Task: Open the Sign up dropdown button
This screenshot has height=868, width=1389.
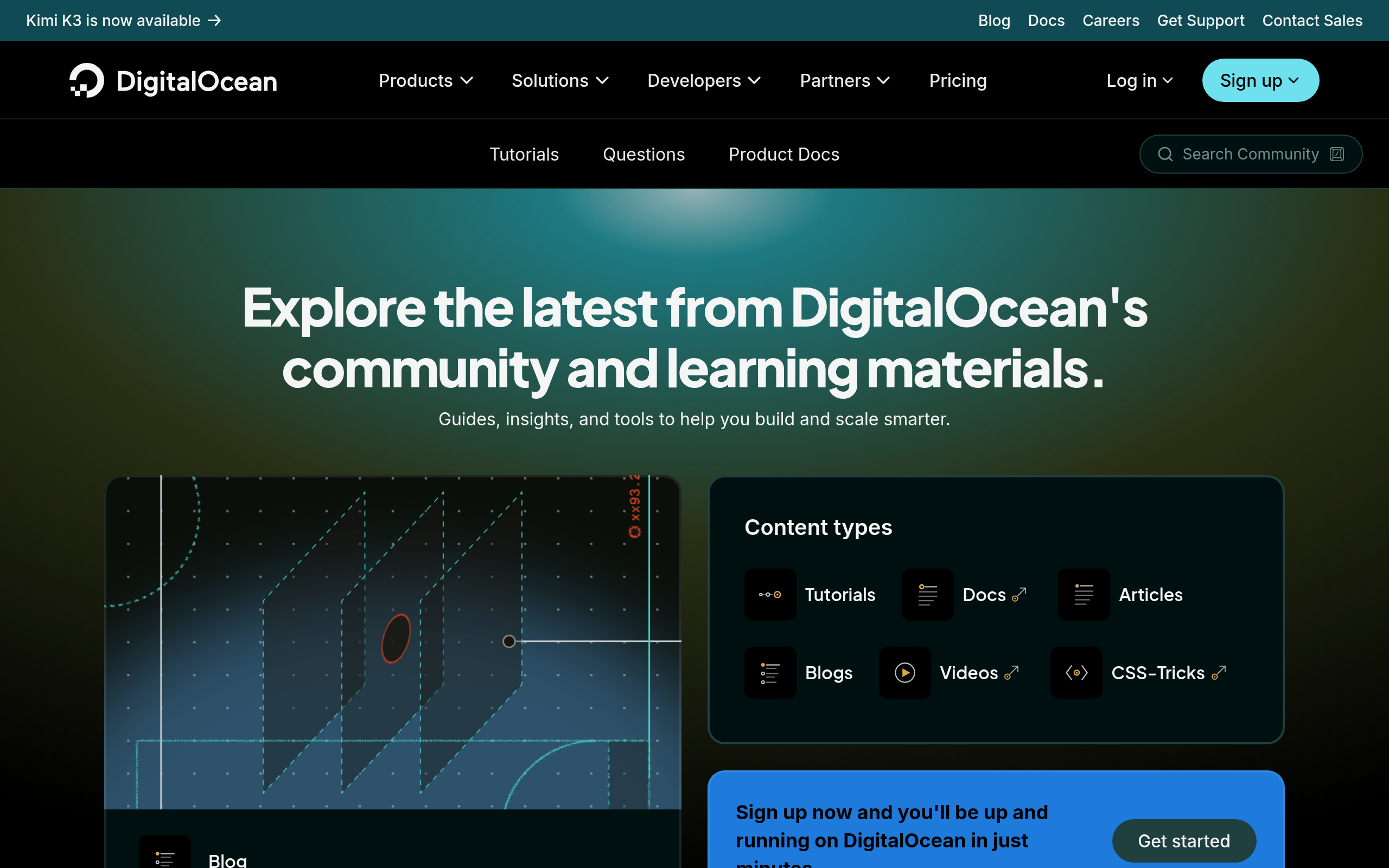Action: (1260, 80)
